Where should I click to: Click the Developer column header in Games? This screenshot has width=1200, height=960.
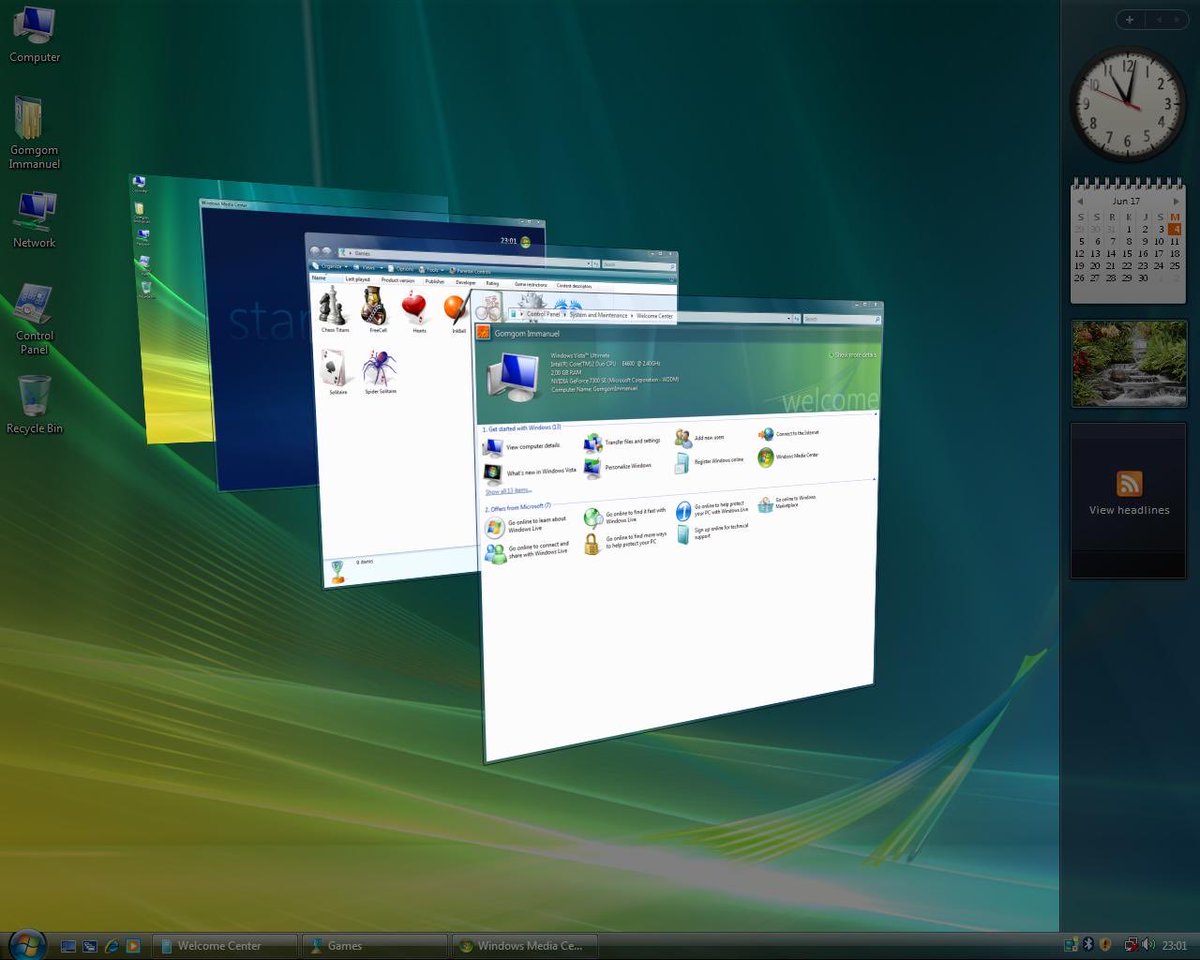click(x=466, y=282)
